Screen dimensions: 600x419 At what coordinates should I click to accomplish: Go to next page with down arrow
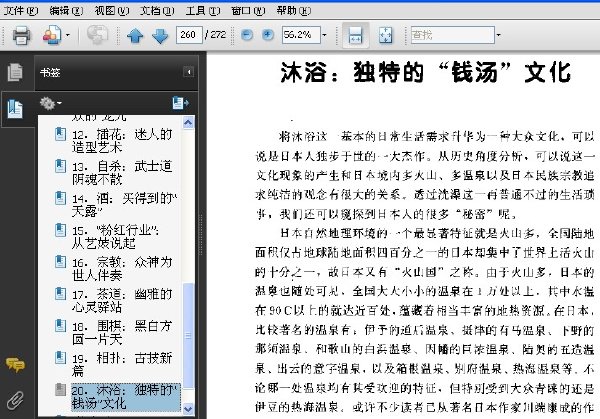coord(160,36)
